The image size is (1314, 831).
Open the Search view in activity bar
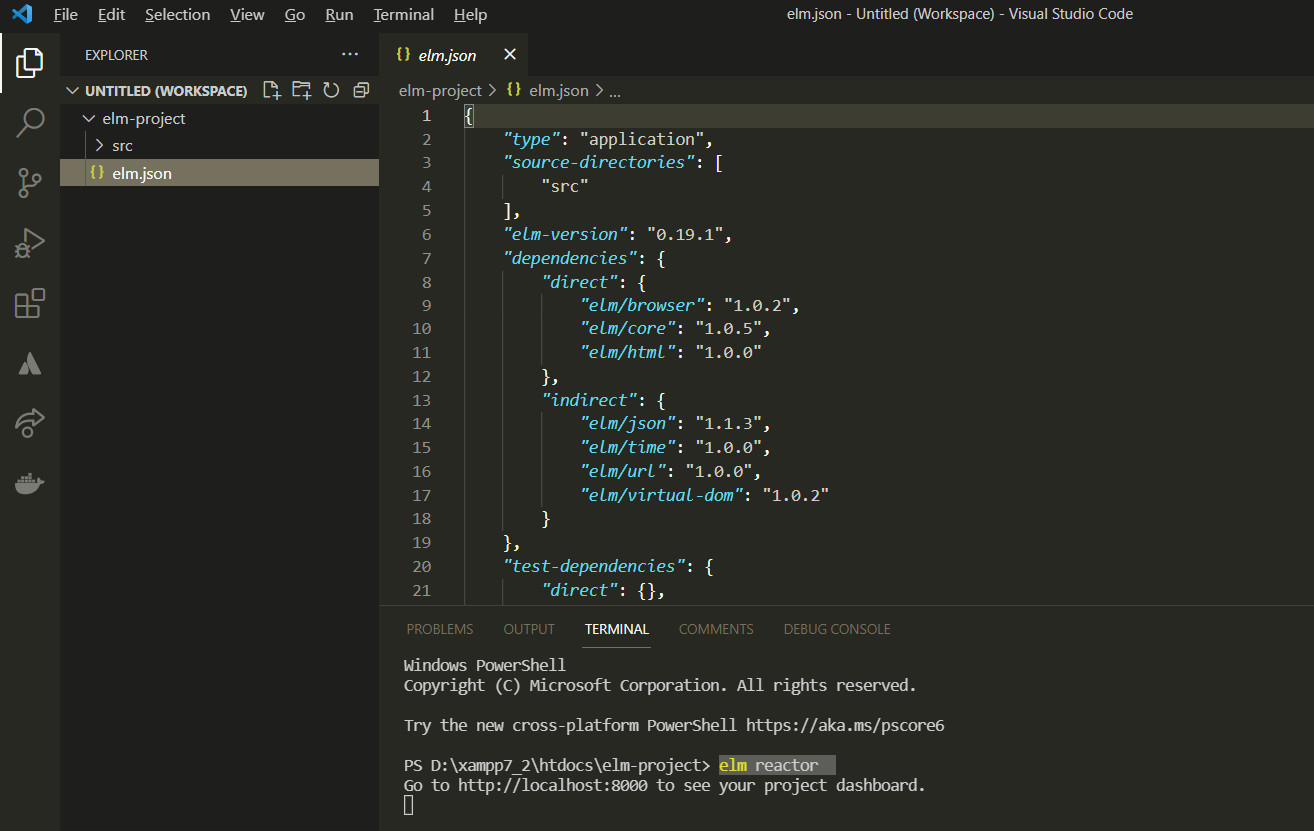[29, 122]
